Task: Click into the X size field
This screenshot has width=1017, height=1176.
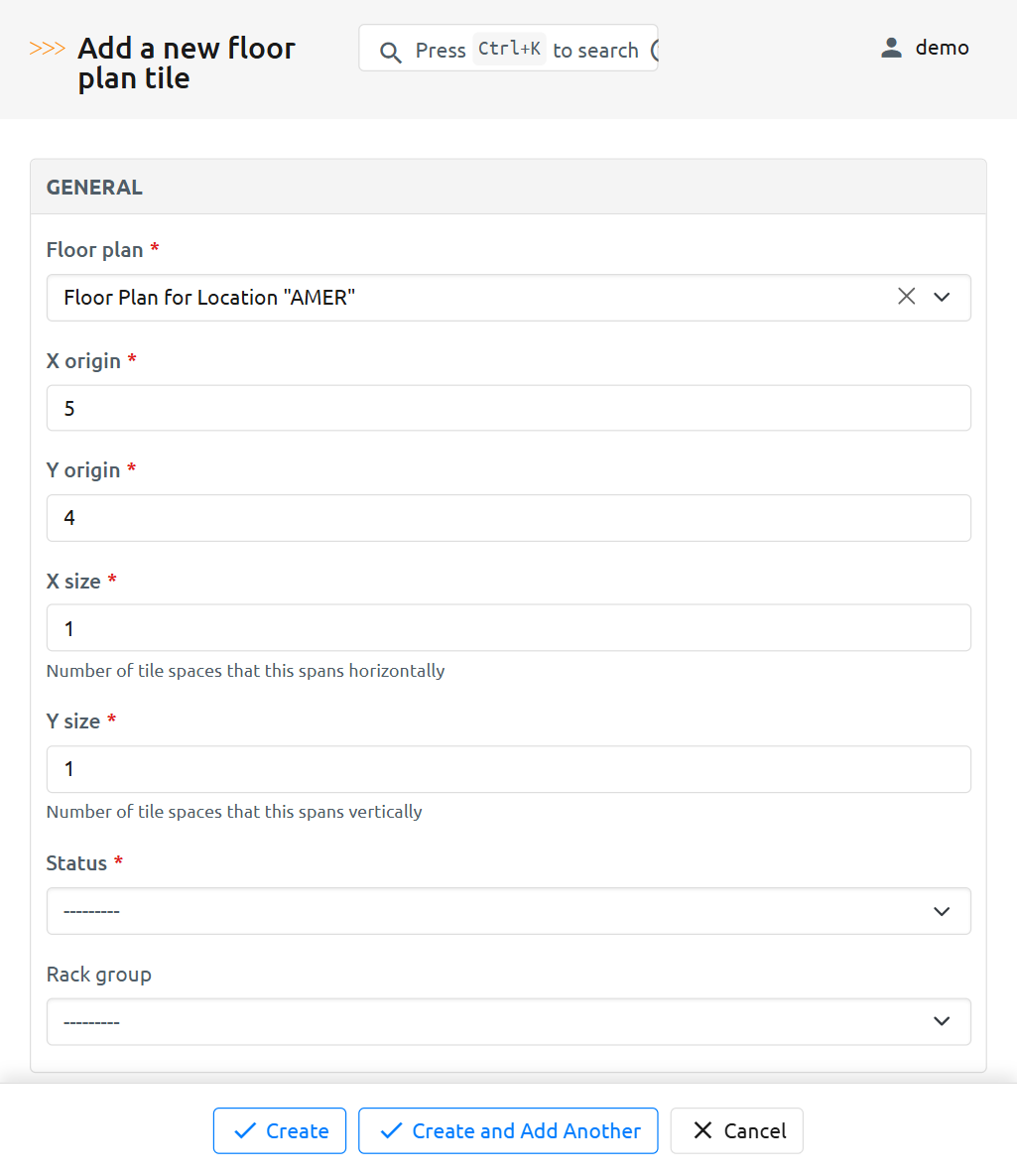Action: pyautogui.click(x=508, y=628)
